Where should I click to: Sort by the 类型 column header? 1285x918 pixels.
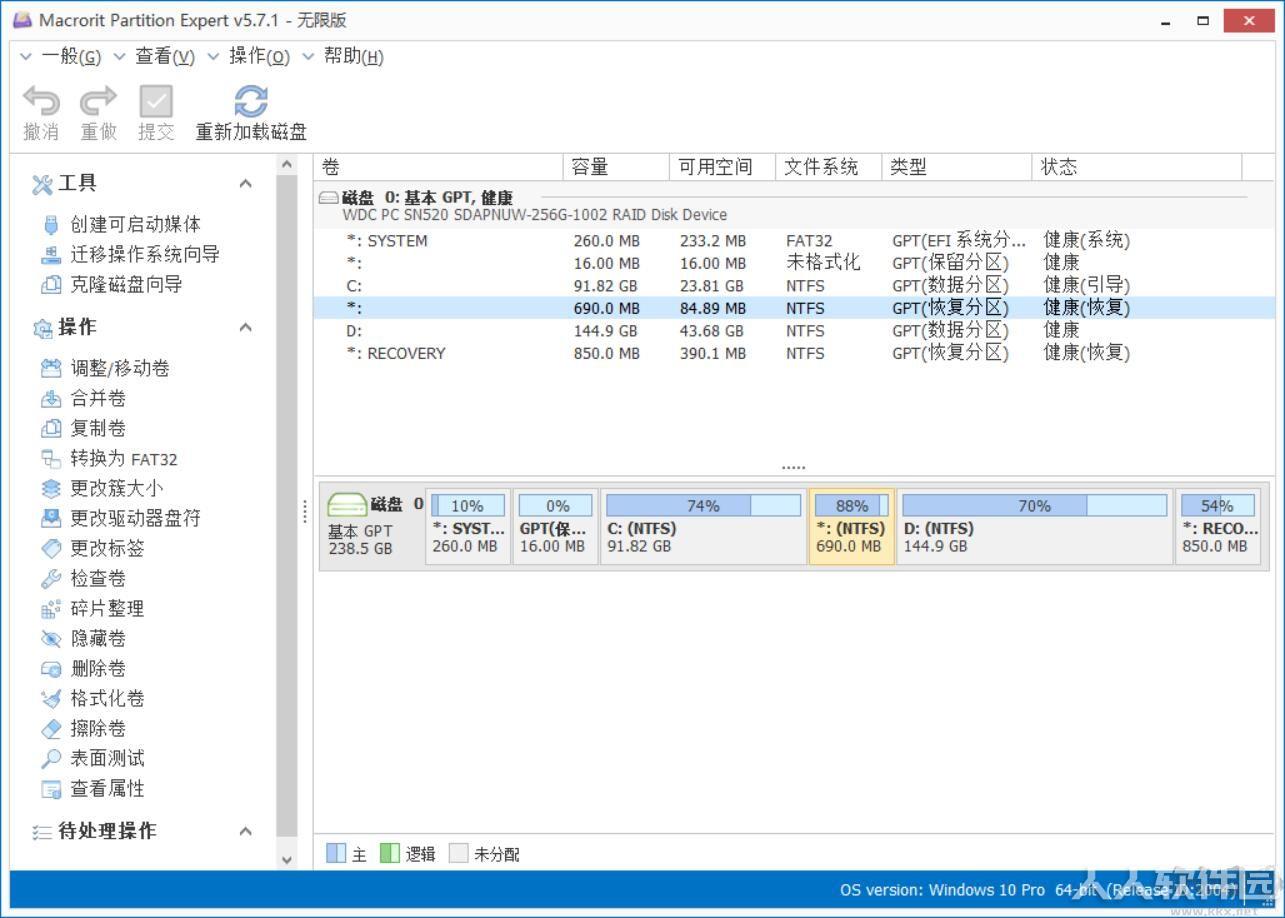click(x=957, y=167)
